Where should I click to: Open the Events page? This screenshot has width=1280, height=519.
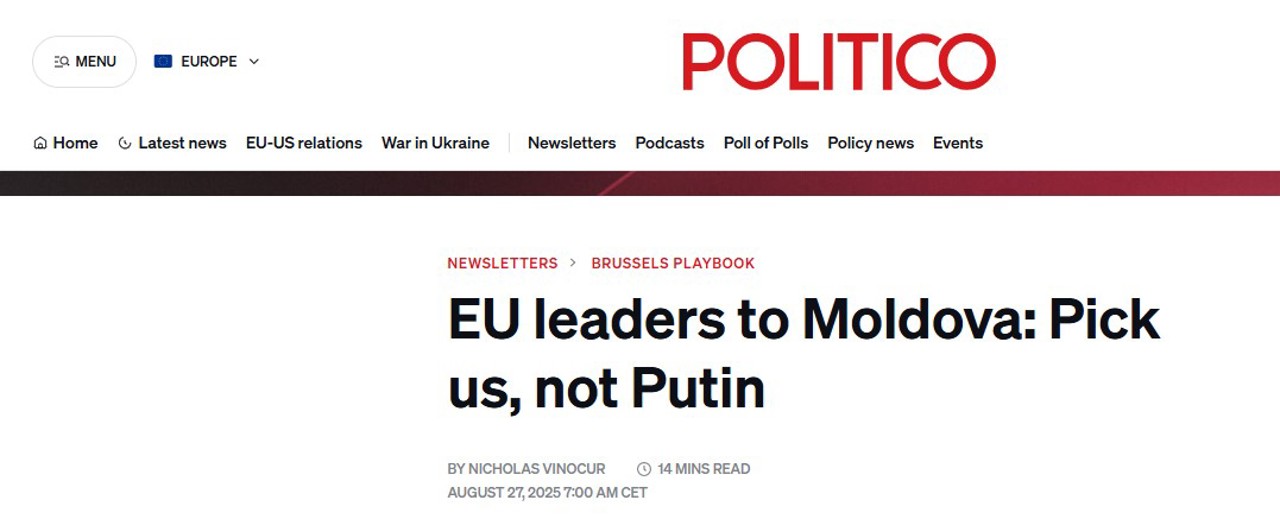(957, 143)
